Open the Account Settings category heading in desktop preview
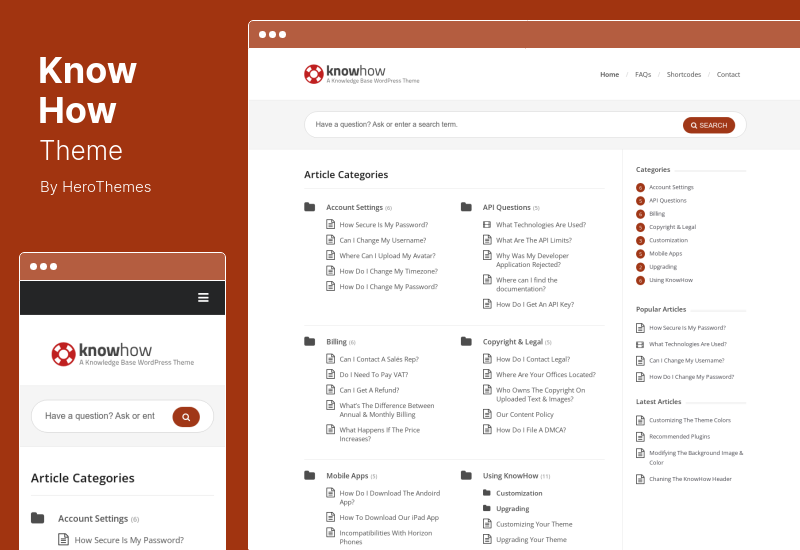800x550 pixels. tap(354, 207)
